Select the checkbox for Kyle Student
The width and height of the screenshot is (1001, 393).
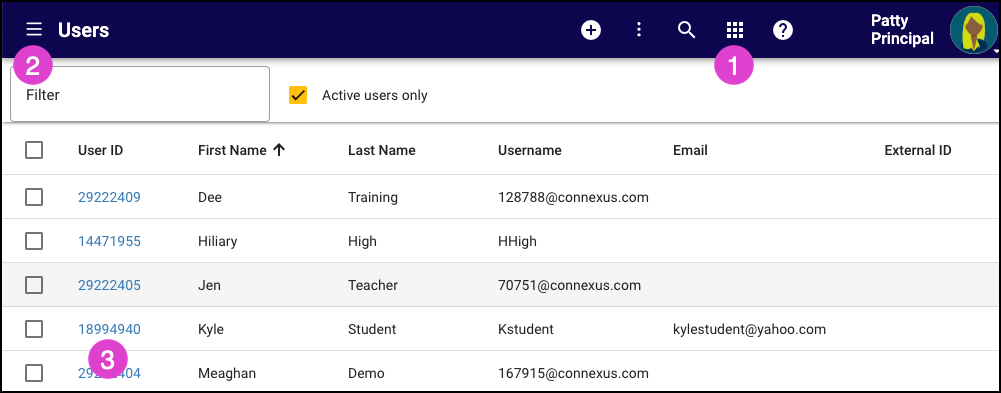pyautogui.click(x=34, y=329)
